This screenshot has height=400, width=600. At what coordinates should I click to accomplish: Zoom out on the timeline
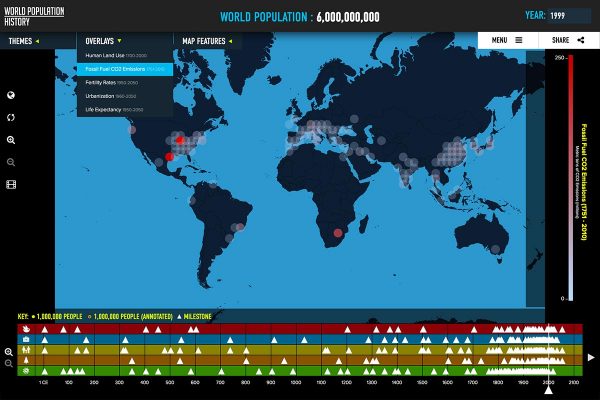coord(8,363)
